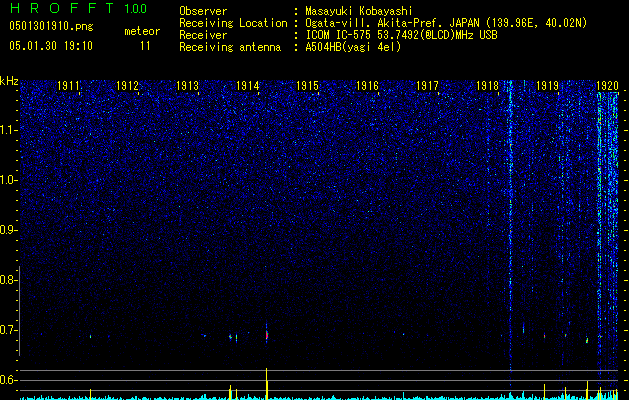Click the 1918 time axis label

pos(487,85)
